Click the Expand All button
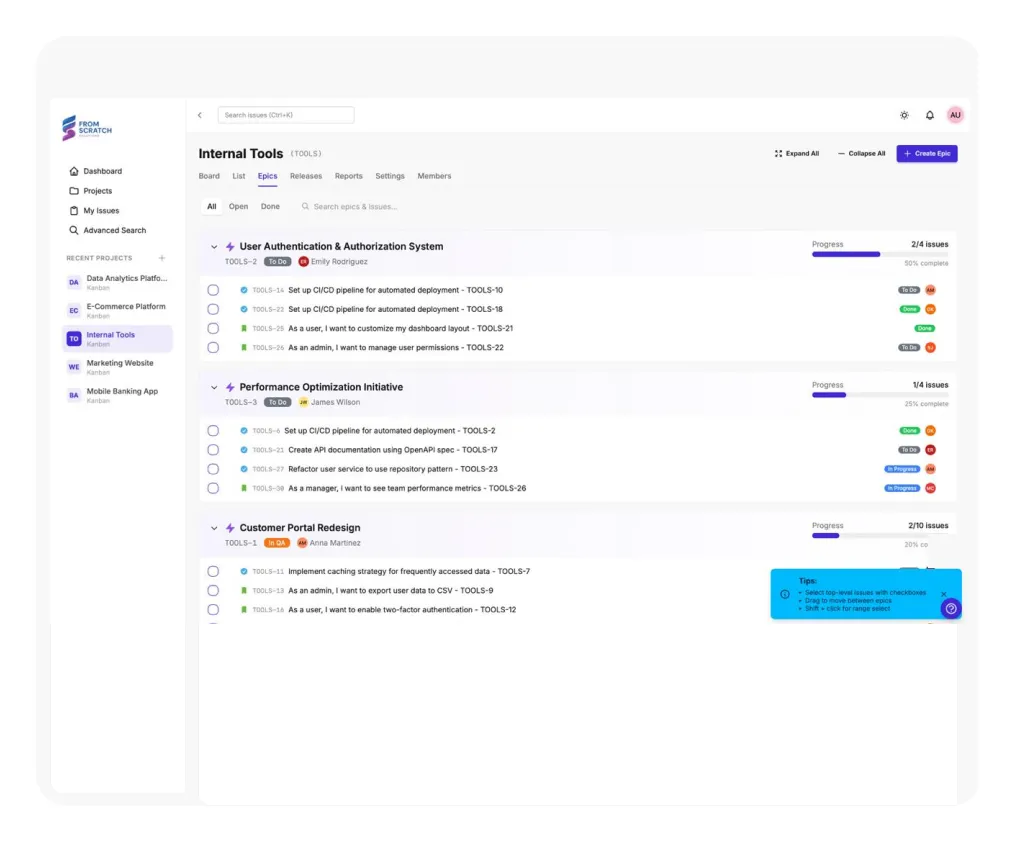Viewport: 1014px width, 842px height. coord(797,154)
